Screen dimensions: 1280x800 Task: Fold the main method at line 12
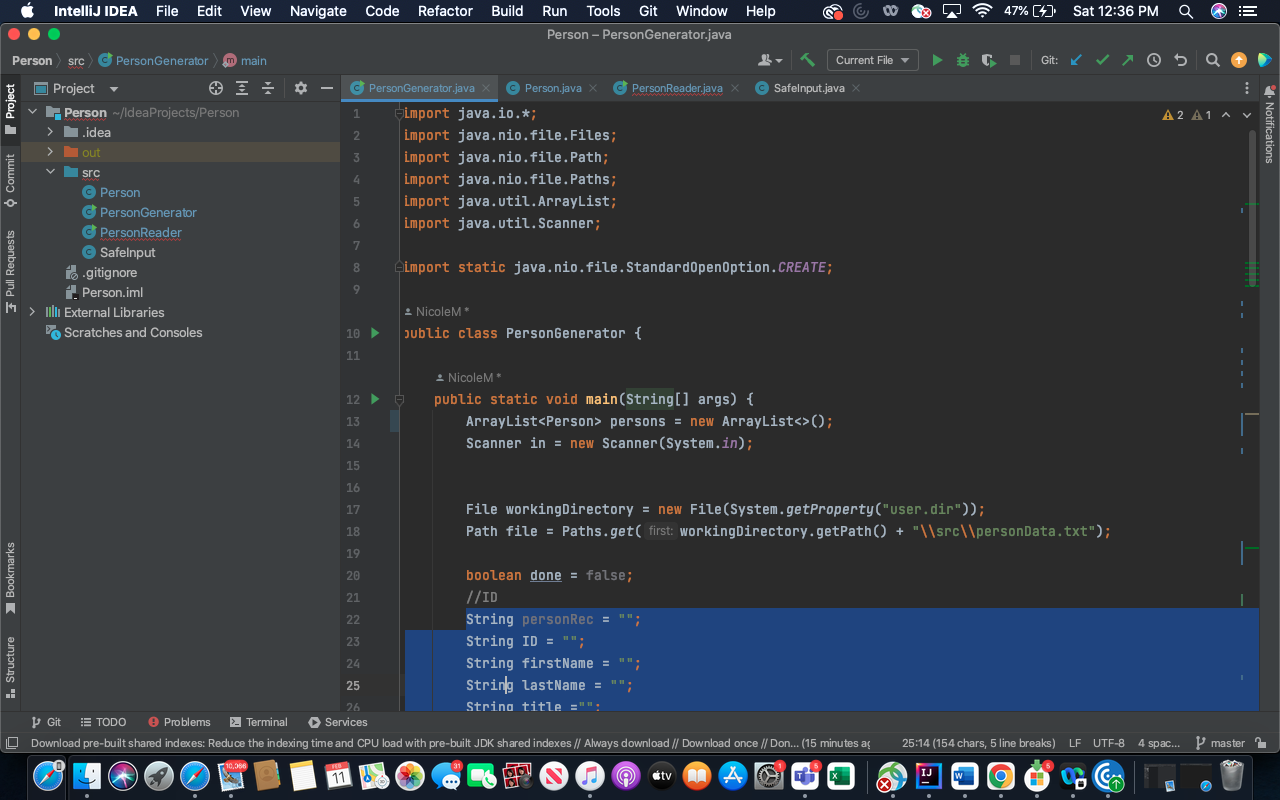(x=398, y=399)
